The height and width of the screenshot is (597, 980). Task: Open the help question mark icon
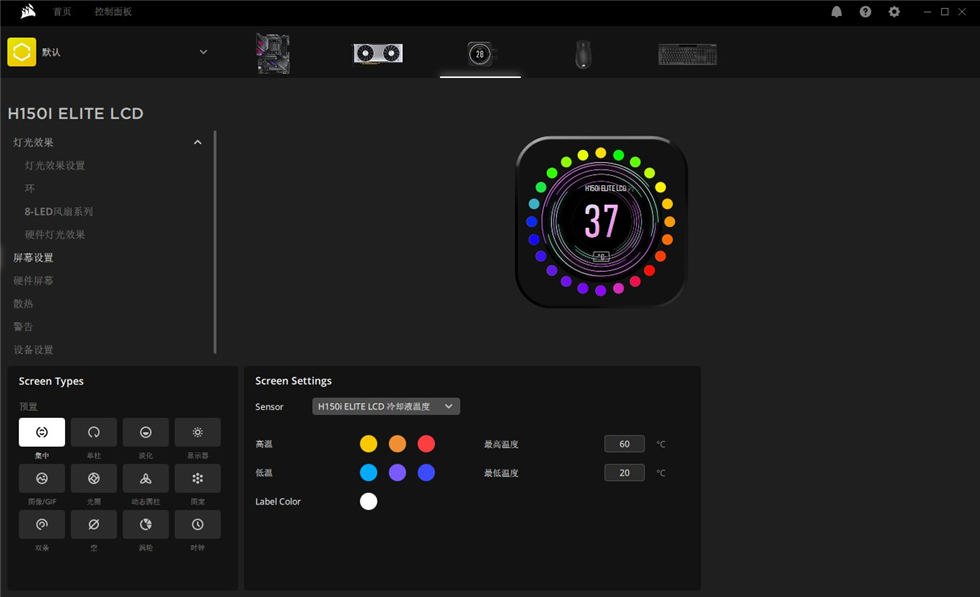point(865,12)
